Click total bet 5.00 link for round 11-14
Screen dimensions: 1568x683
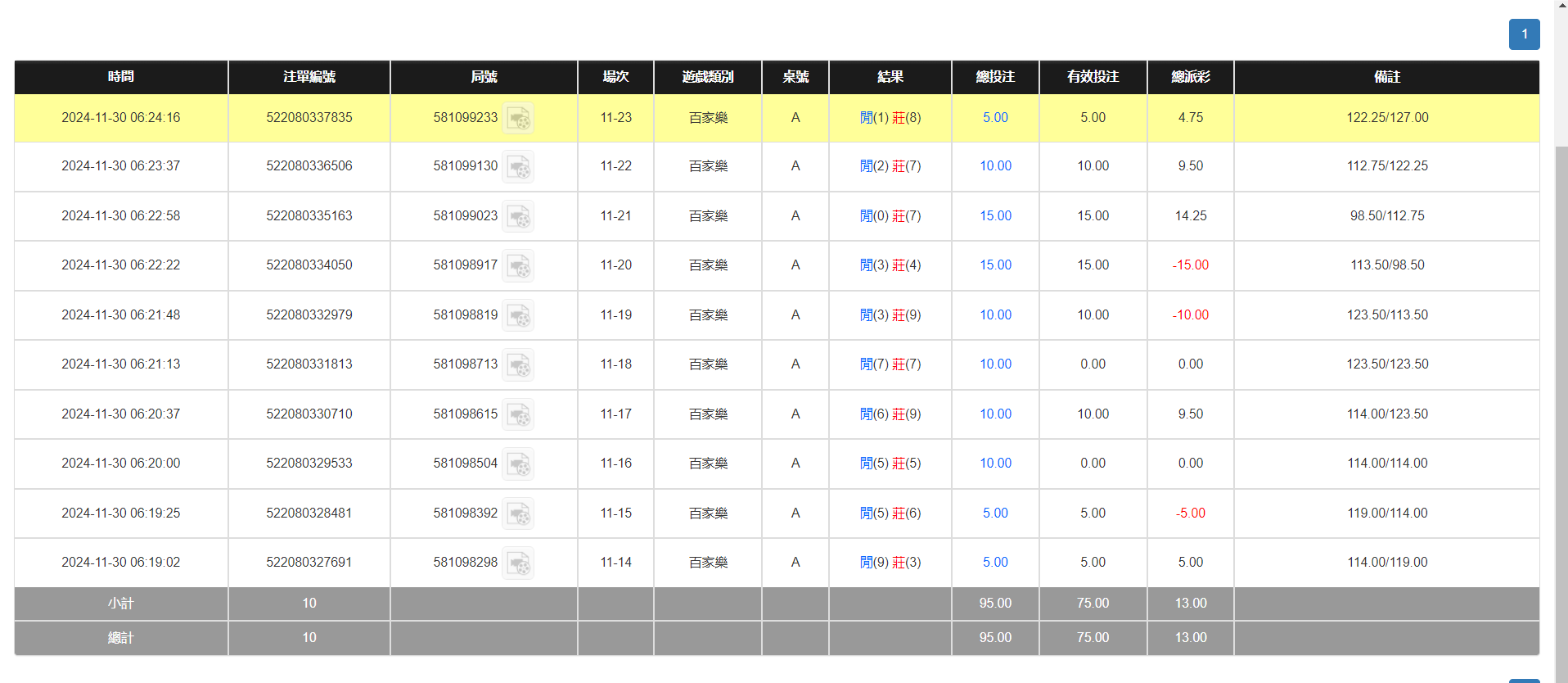click(995, 563)
